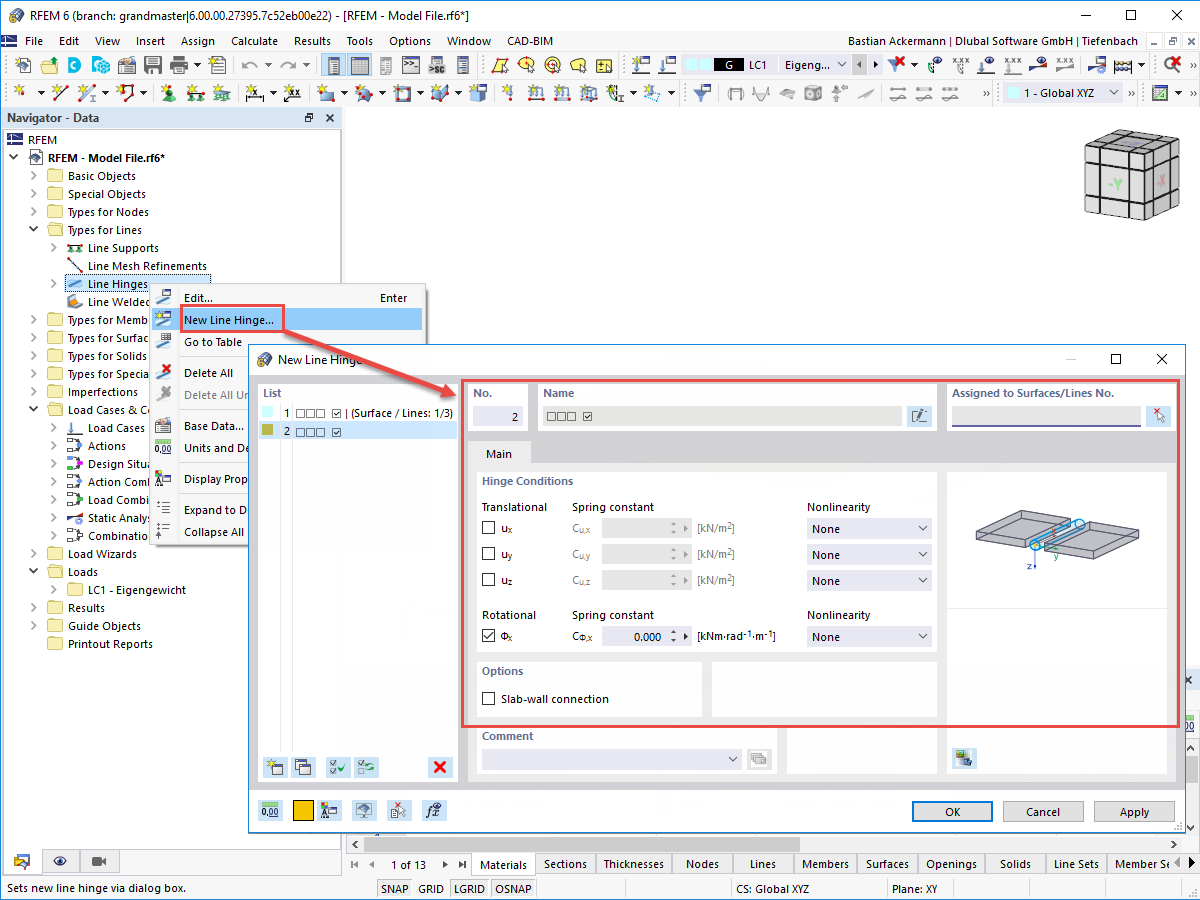Open the edit formulas fx icon
1200x900 pixels.
433,810
